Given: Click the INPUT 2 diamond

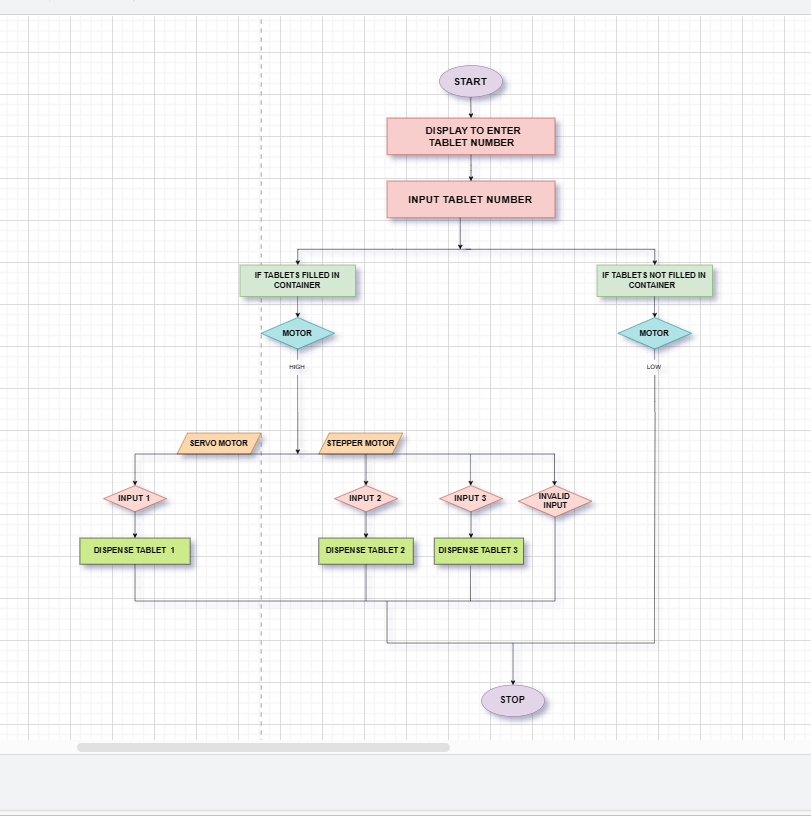Looking at the screenshot, I should (366, 497).
